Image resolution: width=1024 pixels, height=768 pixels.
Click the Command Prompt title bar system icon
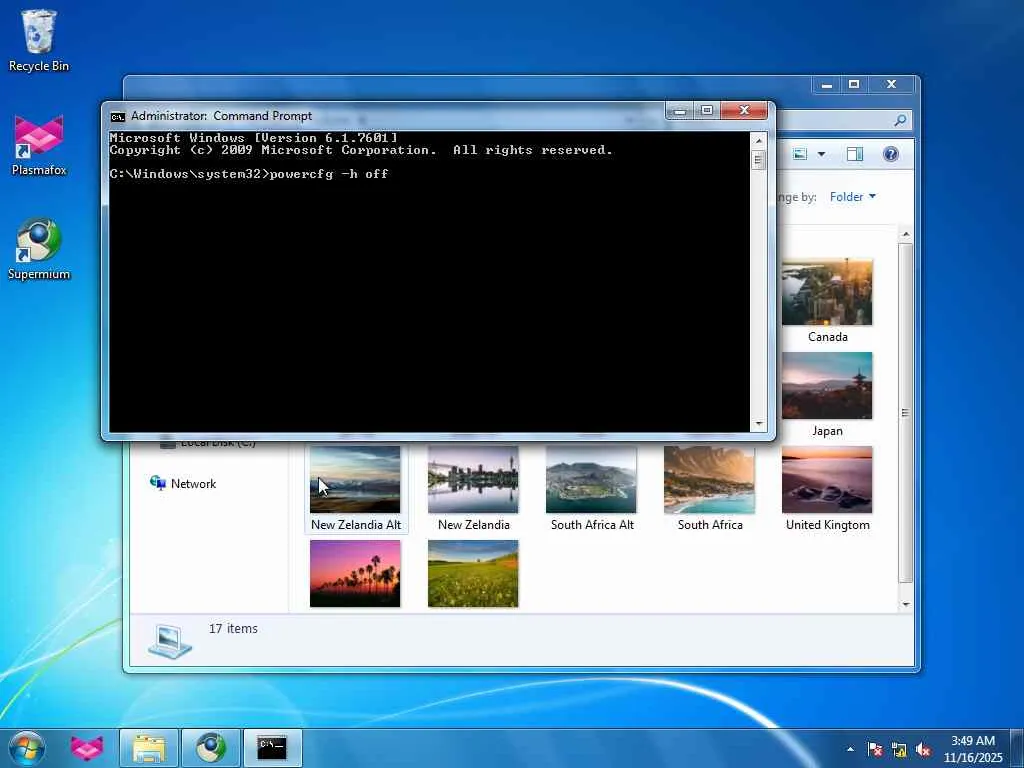coord(118,116)
